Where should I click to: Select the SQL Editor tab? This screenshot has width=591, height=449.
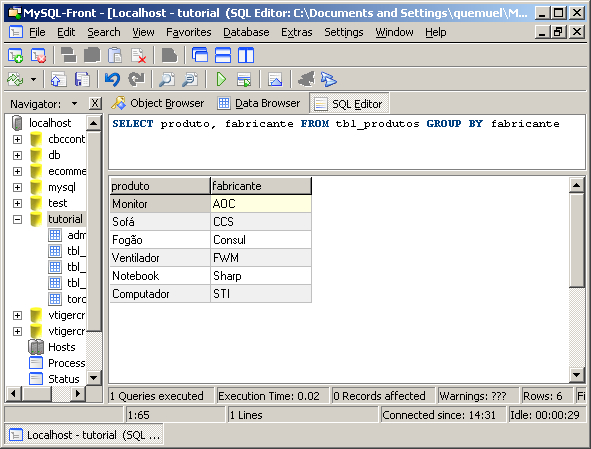[349, 104]
